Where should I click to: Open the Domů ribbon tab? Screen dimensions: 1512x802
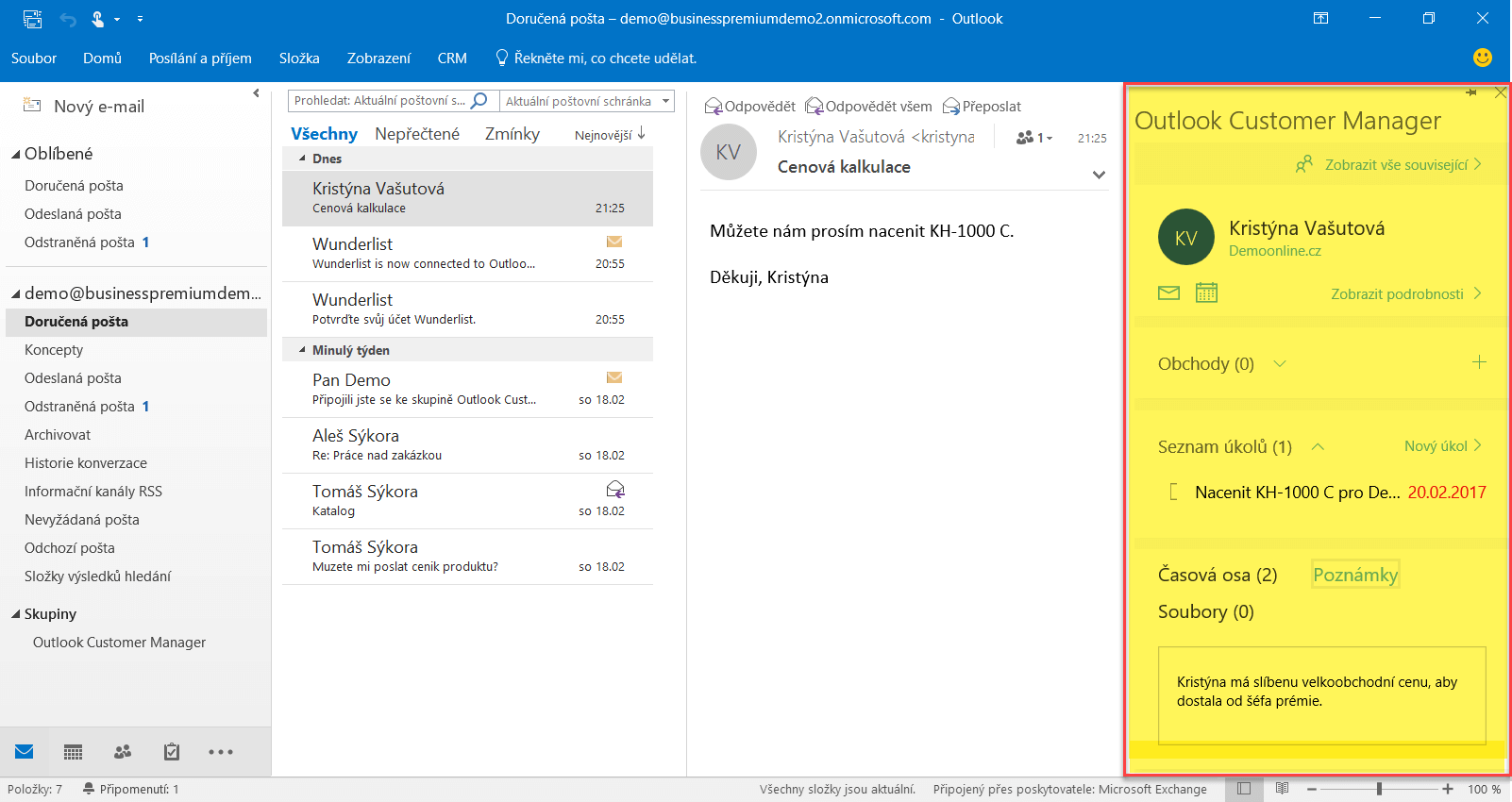[102, 58]
